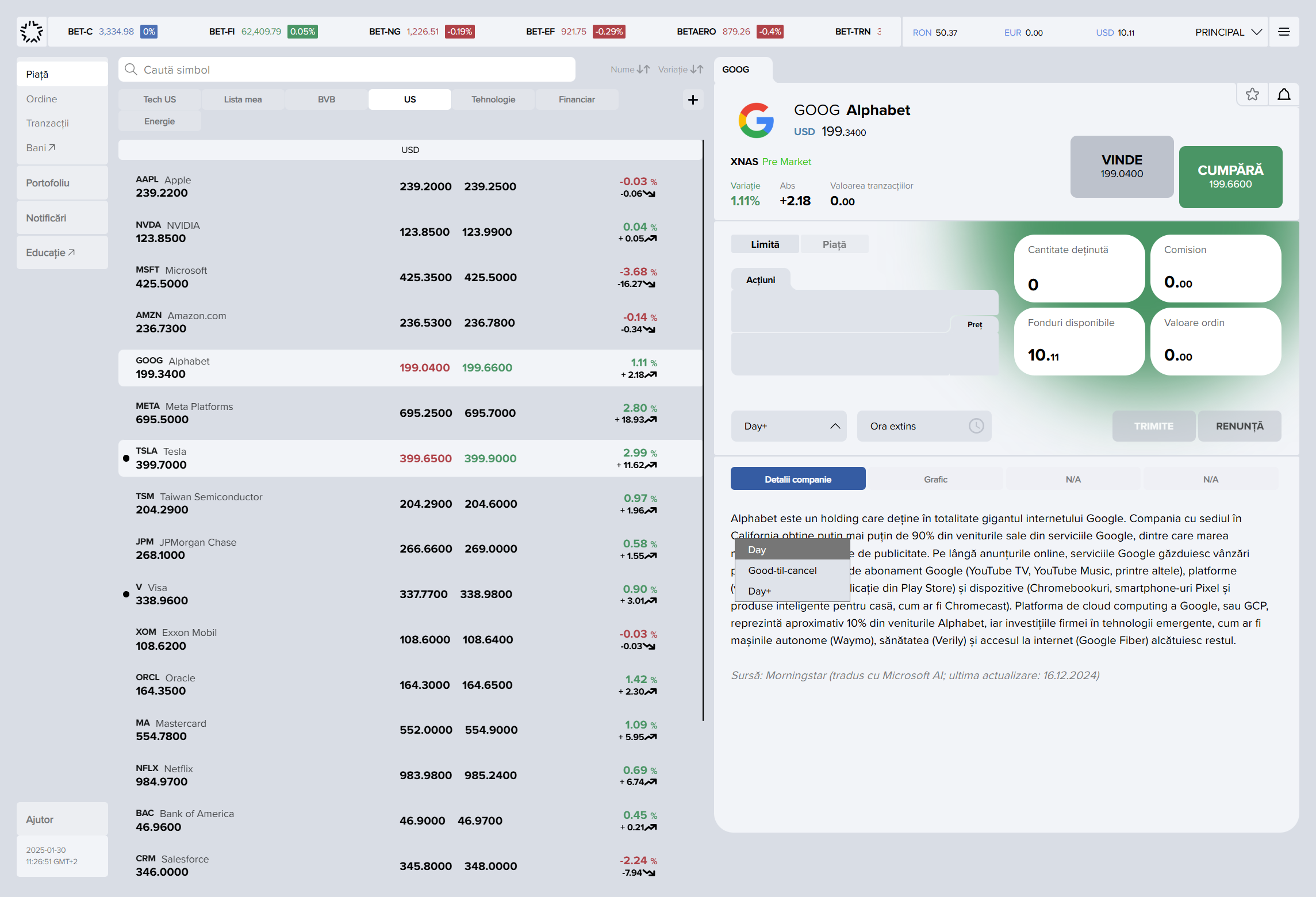Click CUMPĂRĂ buy button

pyautogui.click(x=1230, y=177)
